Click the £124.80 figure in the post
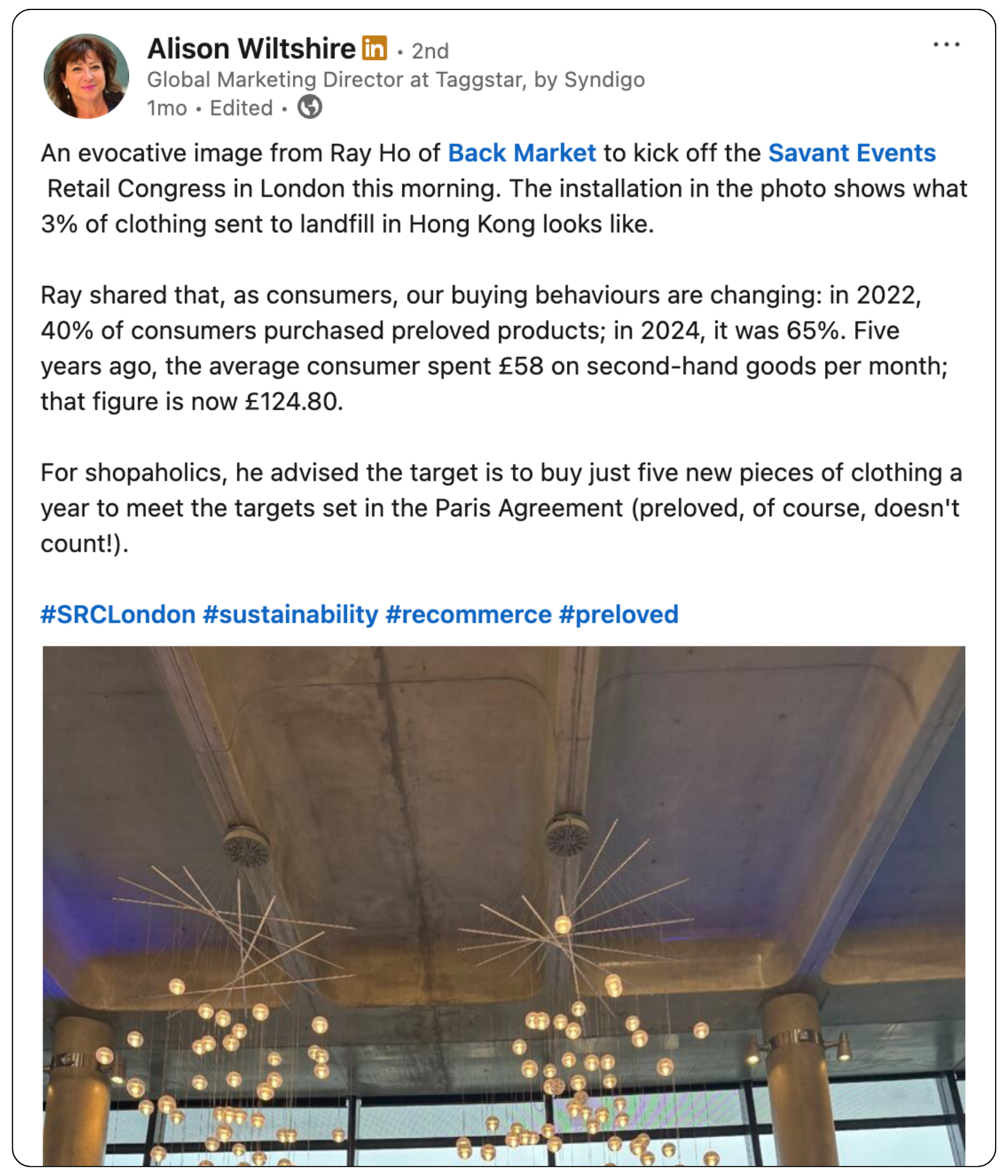The image size is (1008, 1176). [x=292, y=402]
